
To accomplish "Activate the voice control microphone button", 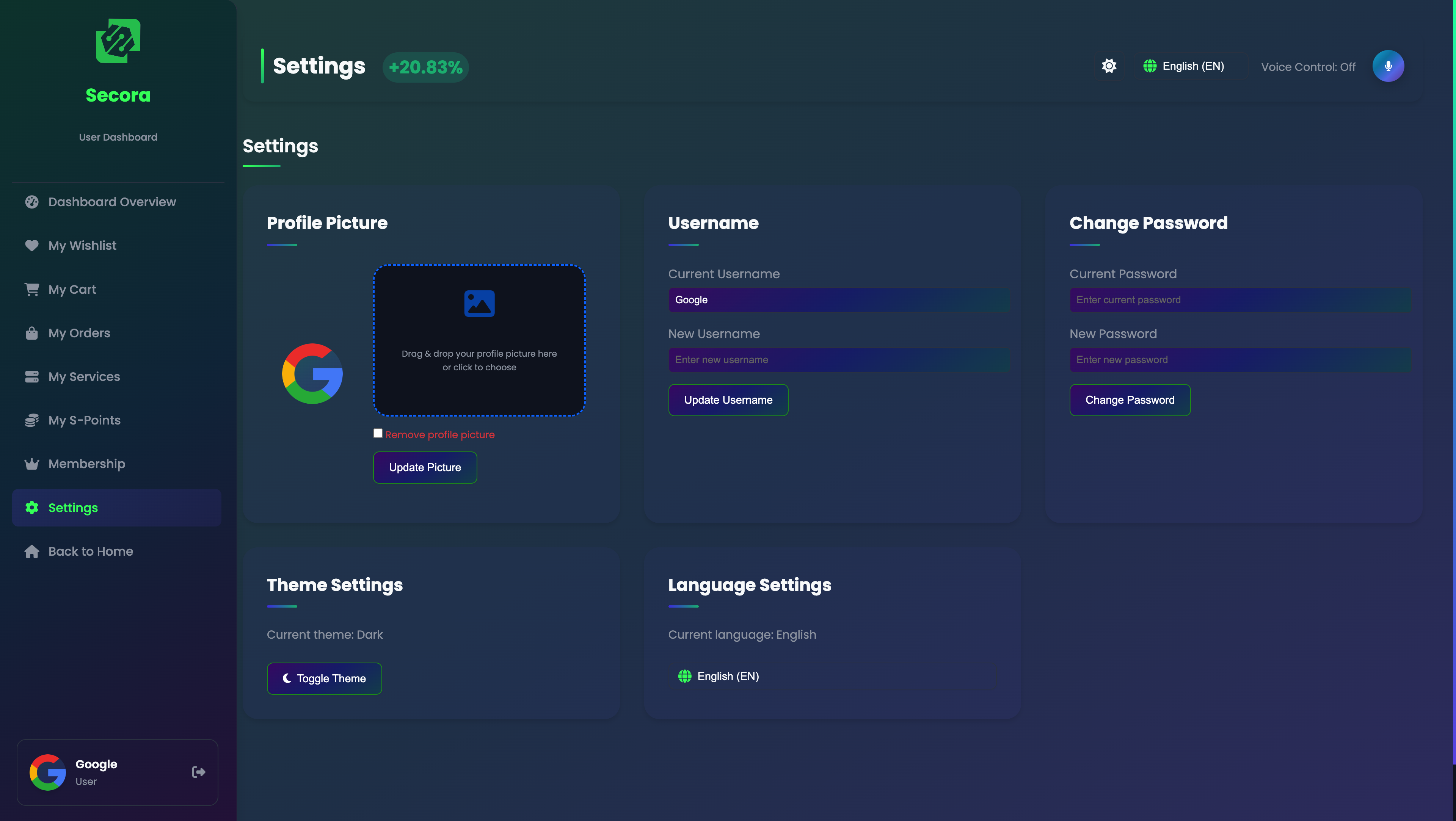I will point(1388,66).
